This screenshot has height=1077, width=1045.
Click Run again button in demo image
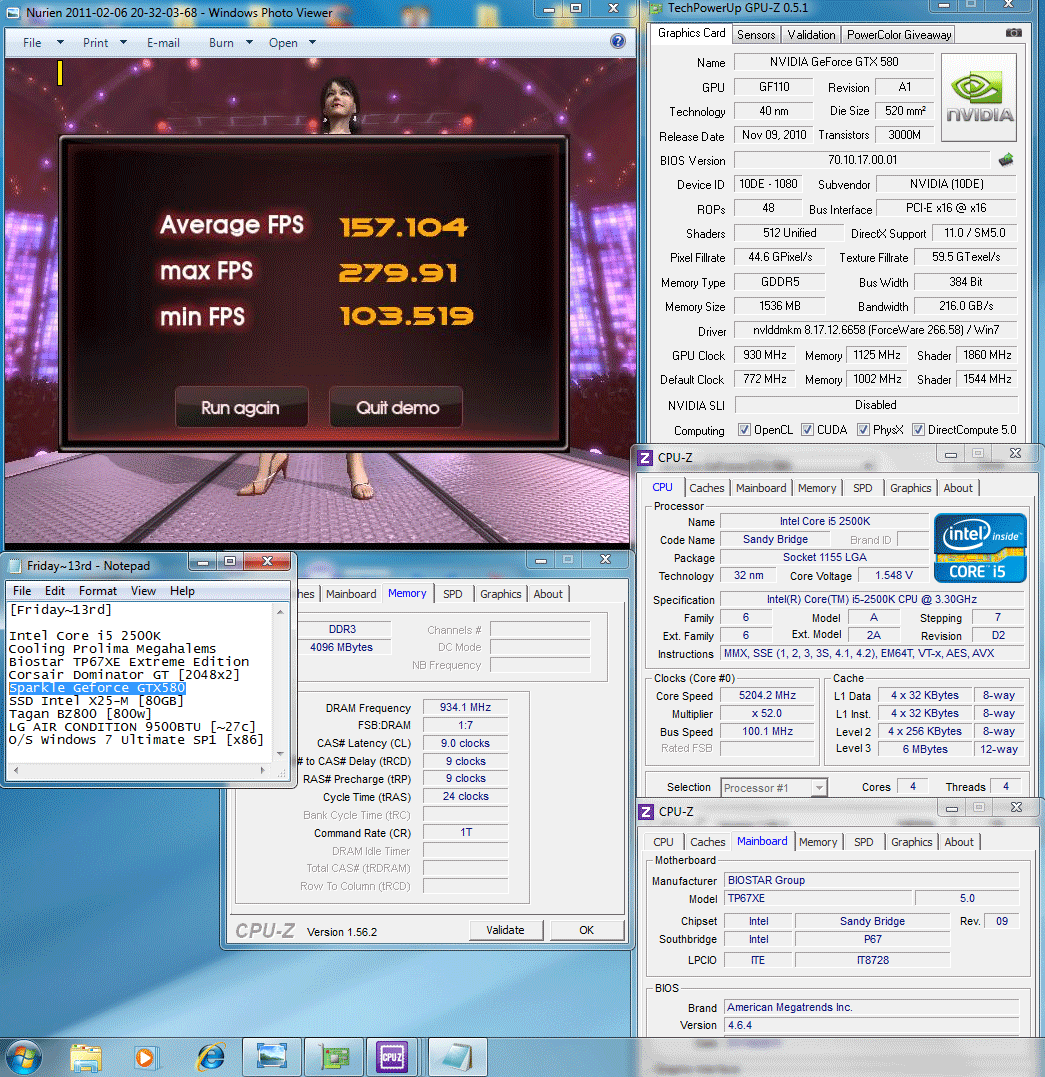point(241,407)
